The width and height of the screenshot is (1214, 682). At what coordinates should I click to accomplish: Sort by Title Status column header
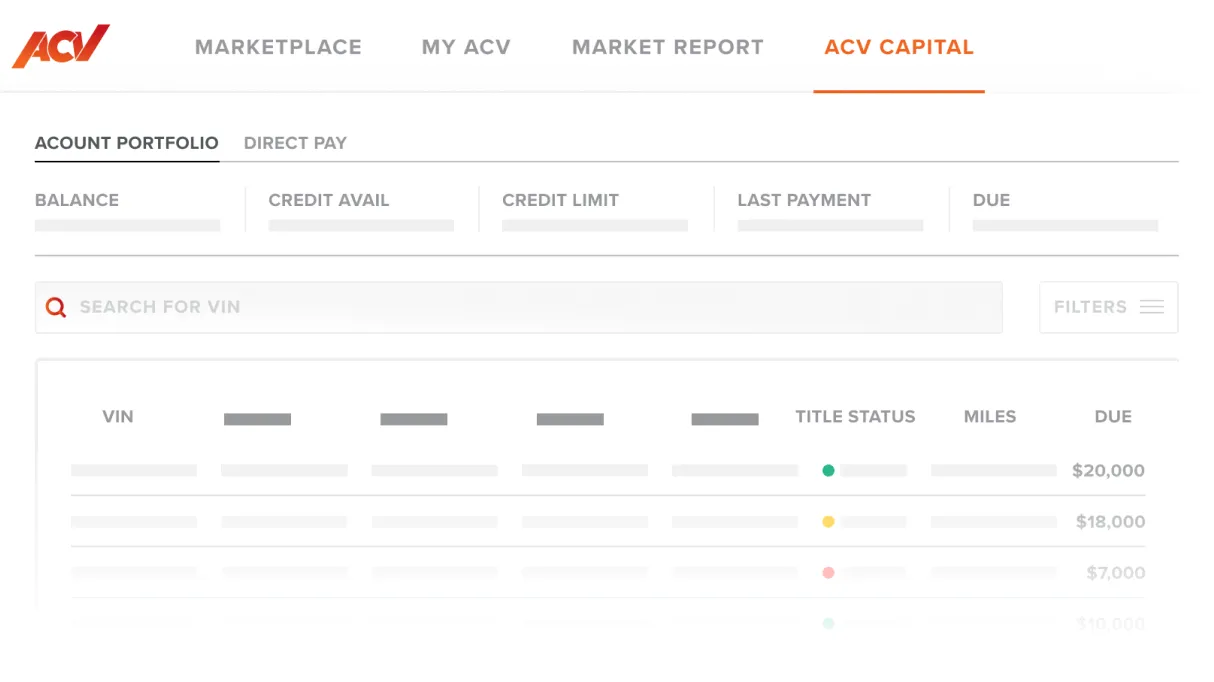tap(855, 417)
